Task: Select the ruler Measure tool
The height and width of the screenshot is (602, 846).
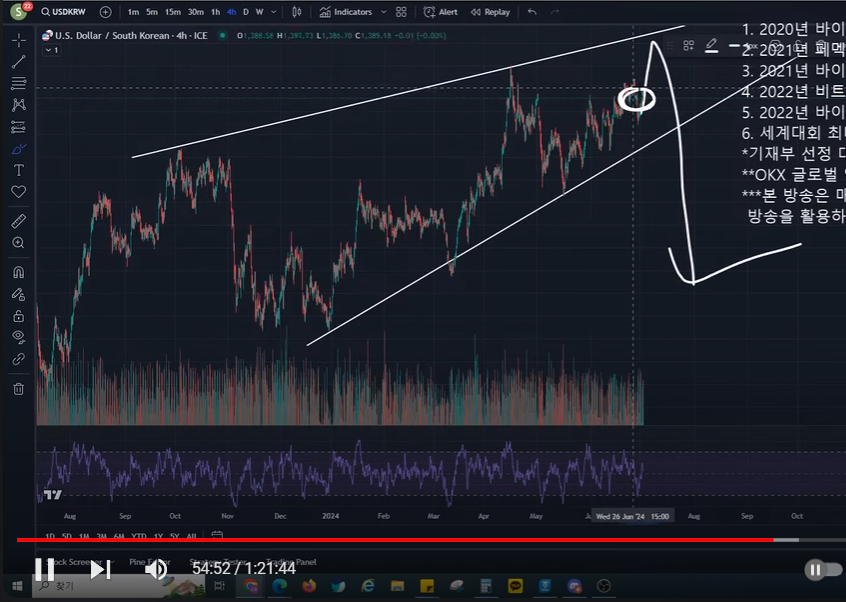Action: point(19,221)
